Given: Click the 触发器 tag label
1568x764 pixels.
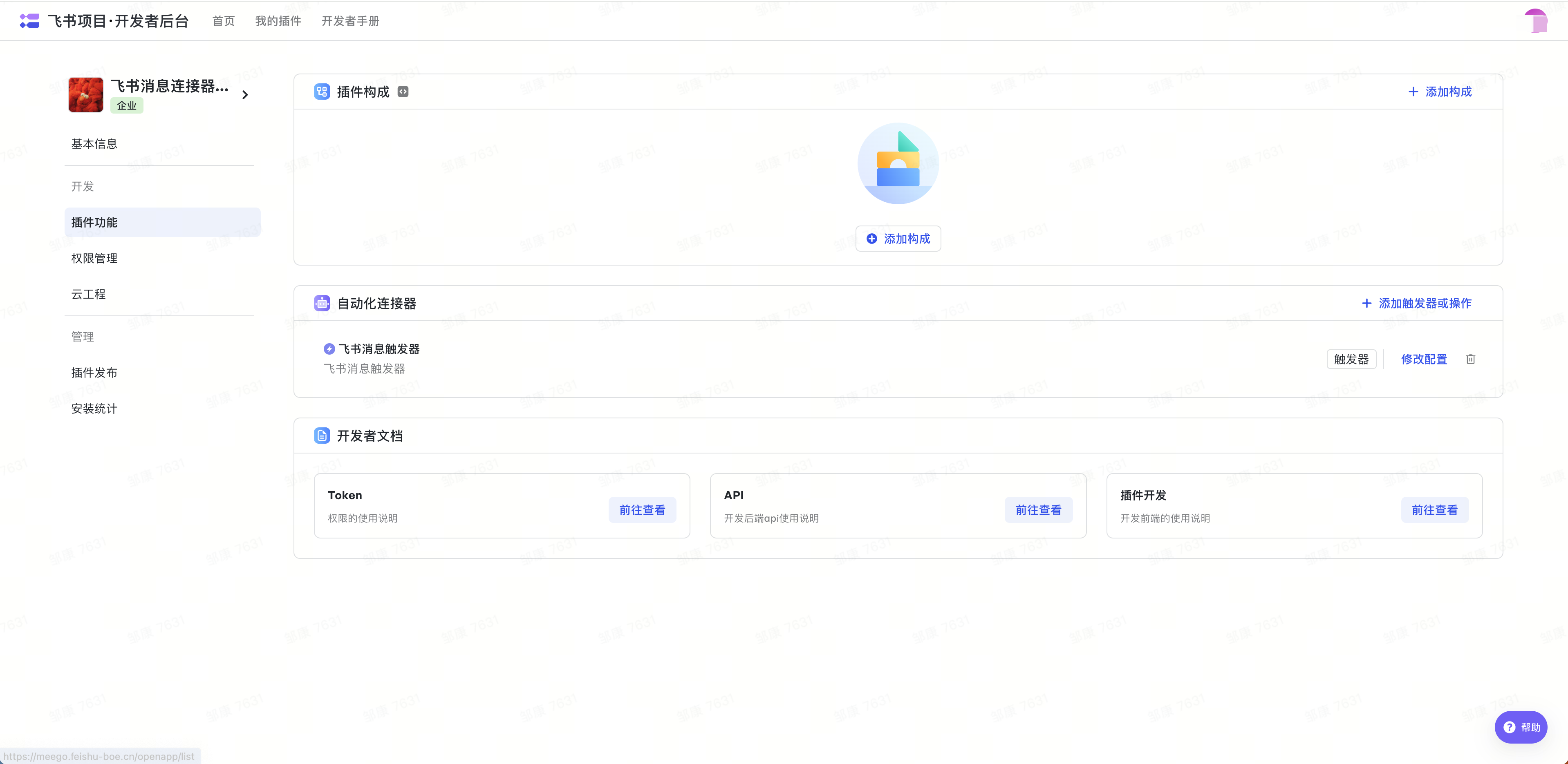Looking at the screenshot, I should [x=1351, y=359].
